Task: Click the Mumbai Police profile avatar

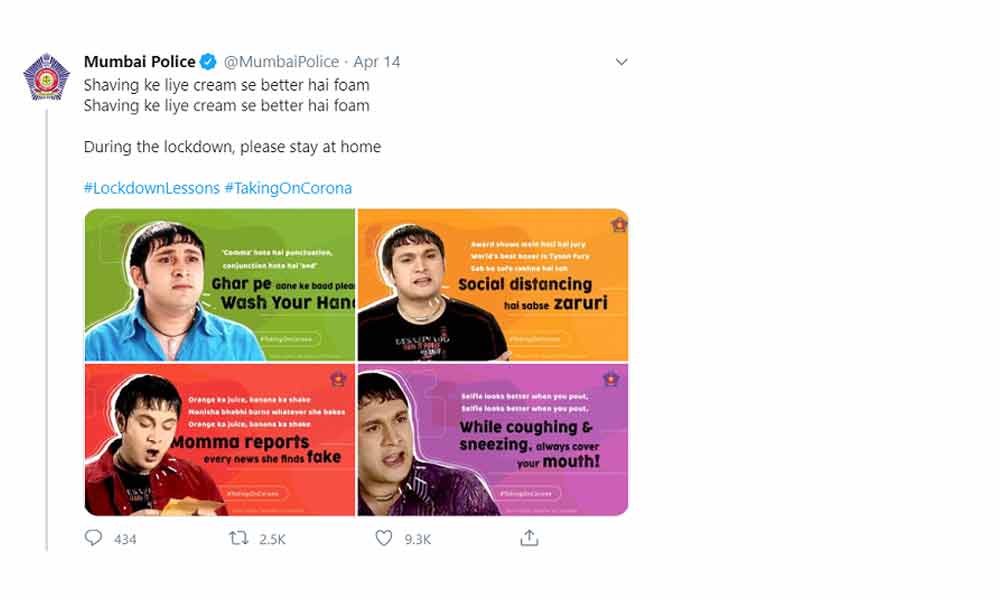Action: click(x=47, y=77)
